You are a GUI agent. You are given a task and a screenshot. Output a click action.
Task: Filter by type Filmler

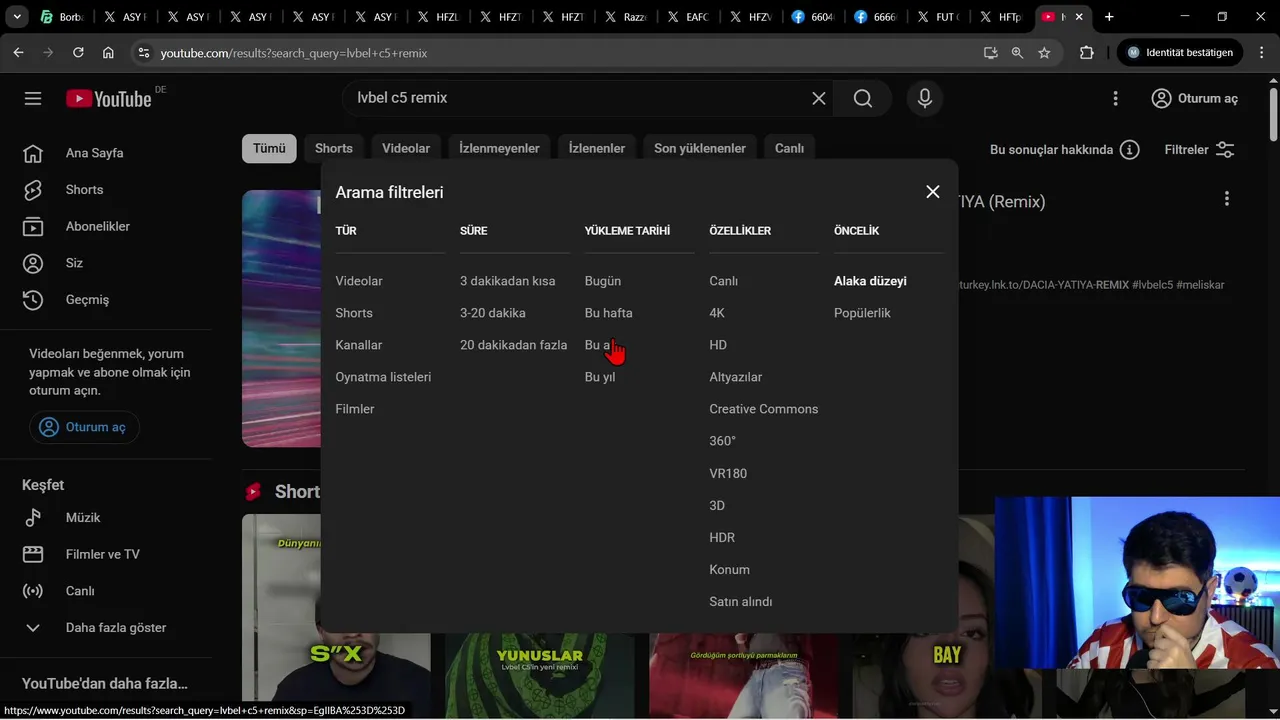point(355,409)
